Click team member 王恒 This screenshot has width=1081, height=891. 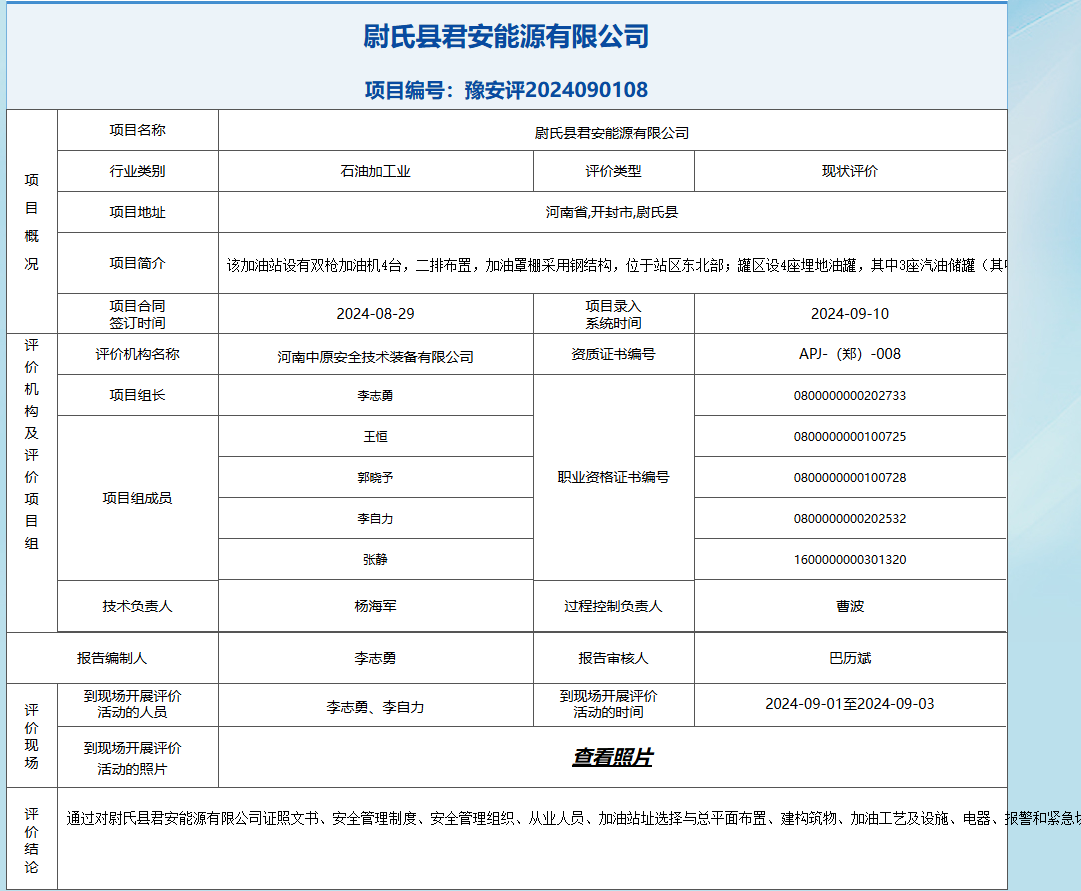[x=376, y=437]
